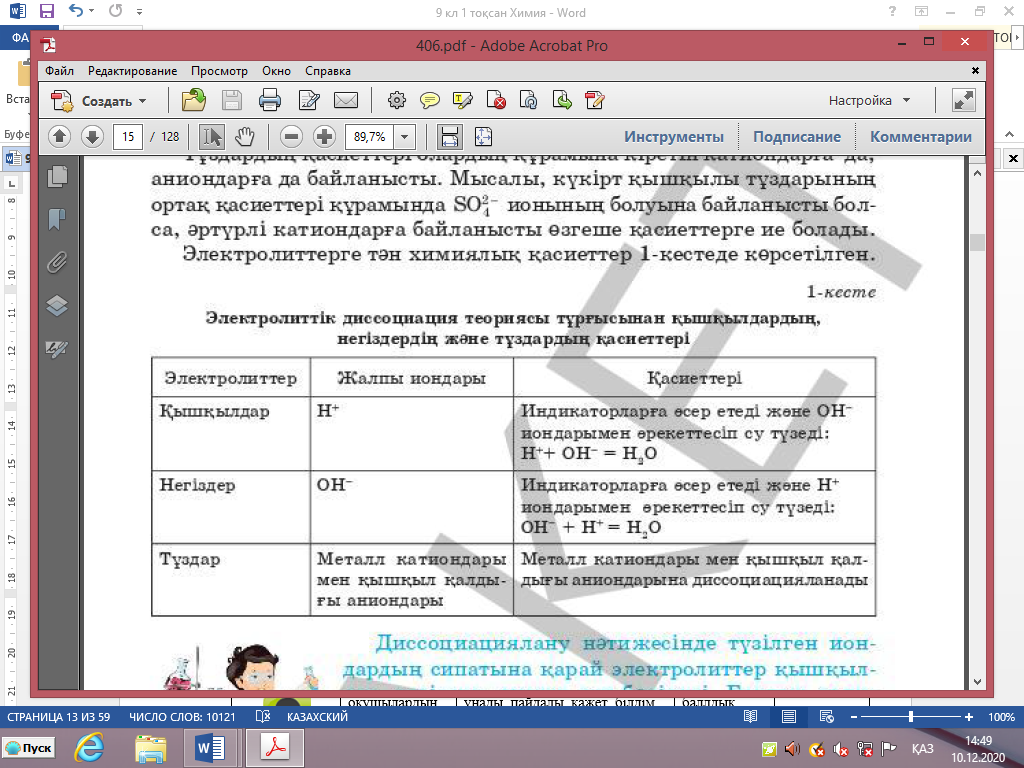Open Internet Explorer from taskbar
The image size is (1024, 768).
point(90,748)
